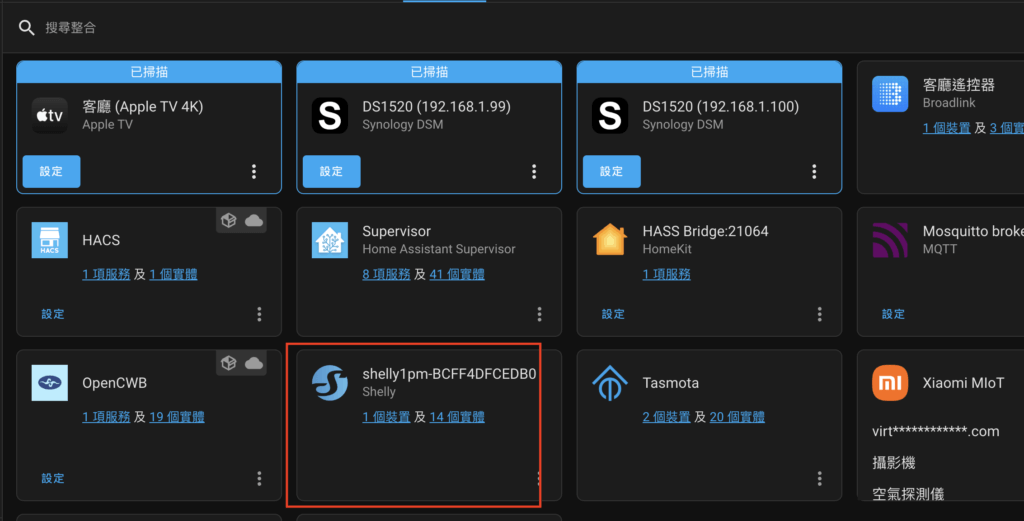The width and height of the screenshot is (1024, 521).
Task: Click the search magnifier icon
Action: [x=26, y=27]
